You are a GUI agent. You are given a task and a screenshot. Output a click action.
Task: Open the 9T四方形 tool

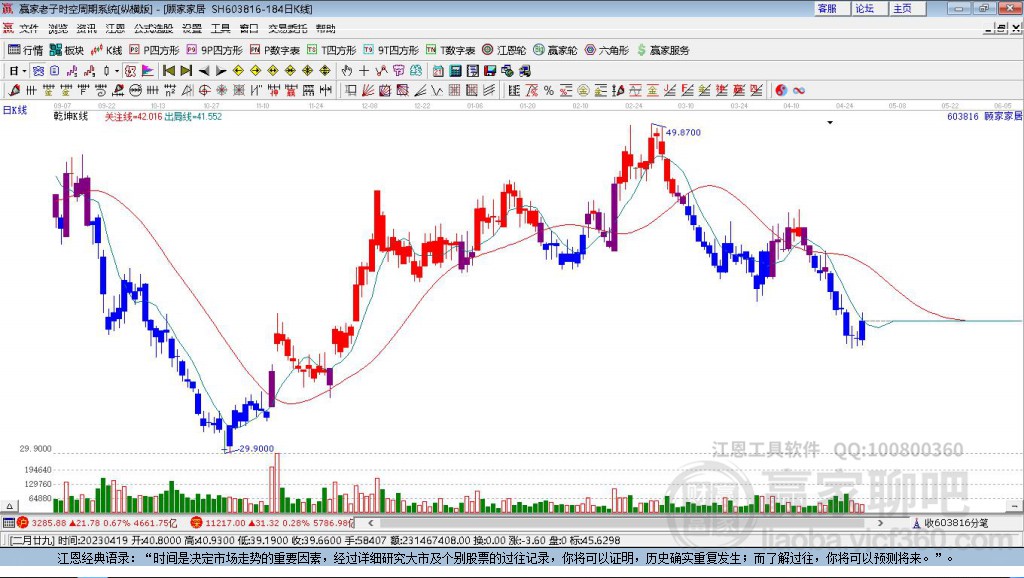[x=391, y=50]
